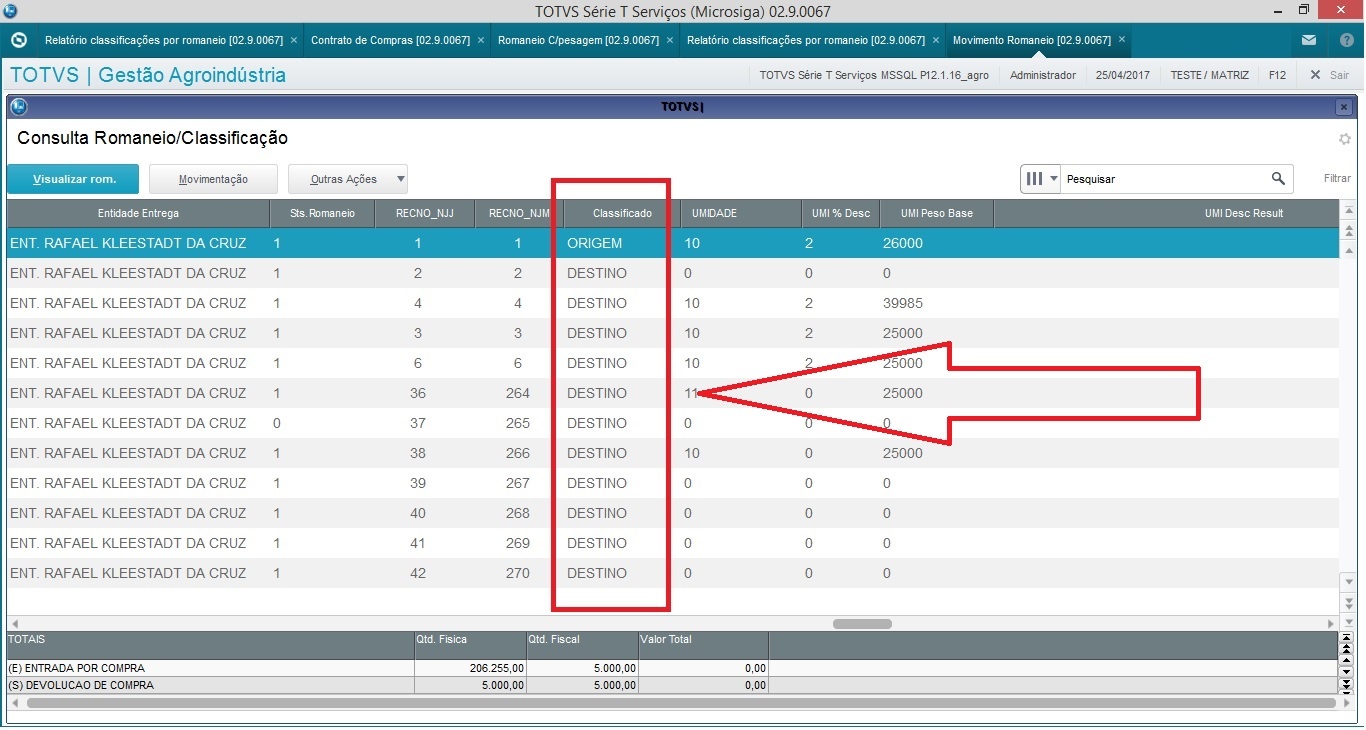
Task: Click the Administrador user label
Action: click(1043, 75)
